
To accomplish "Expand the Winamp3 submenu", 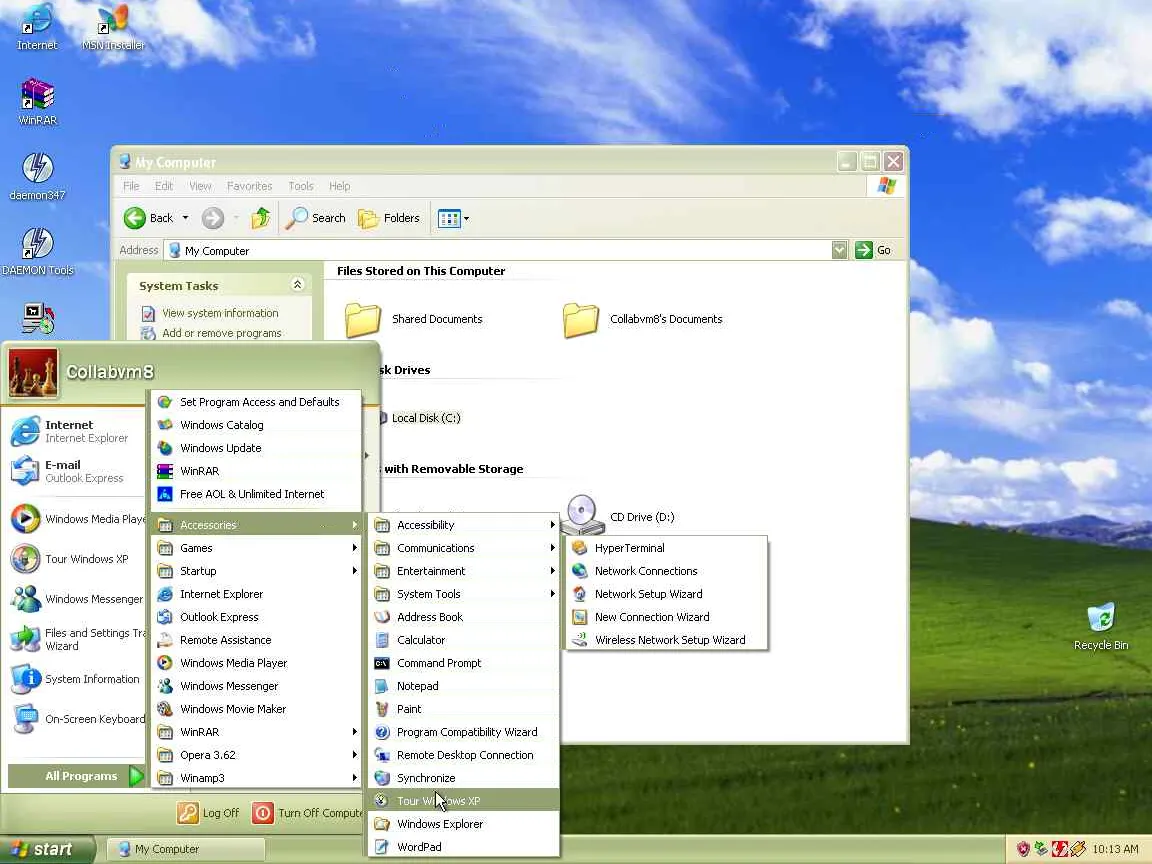I will [256, 778].
